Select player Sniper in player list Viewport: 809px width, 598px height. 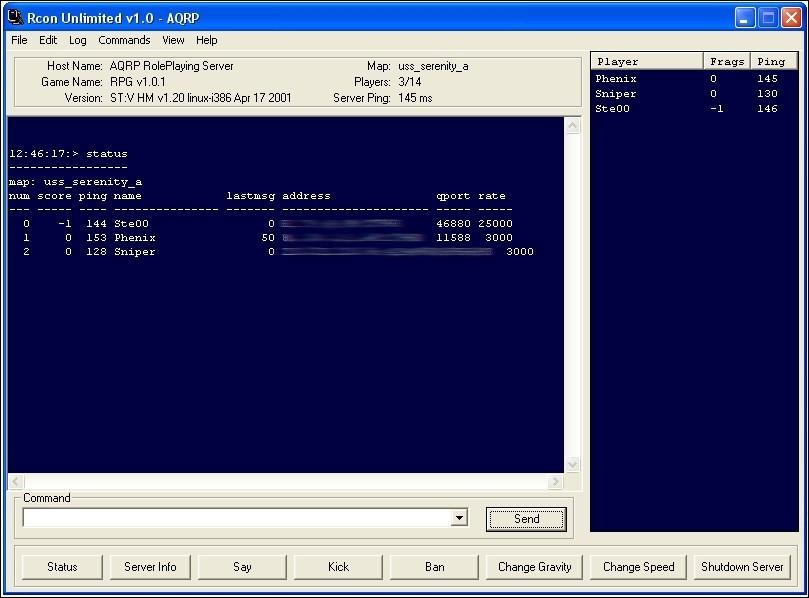pos(616,94)
